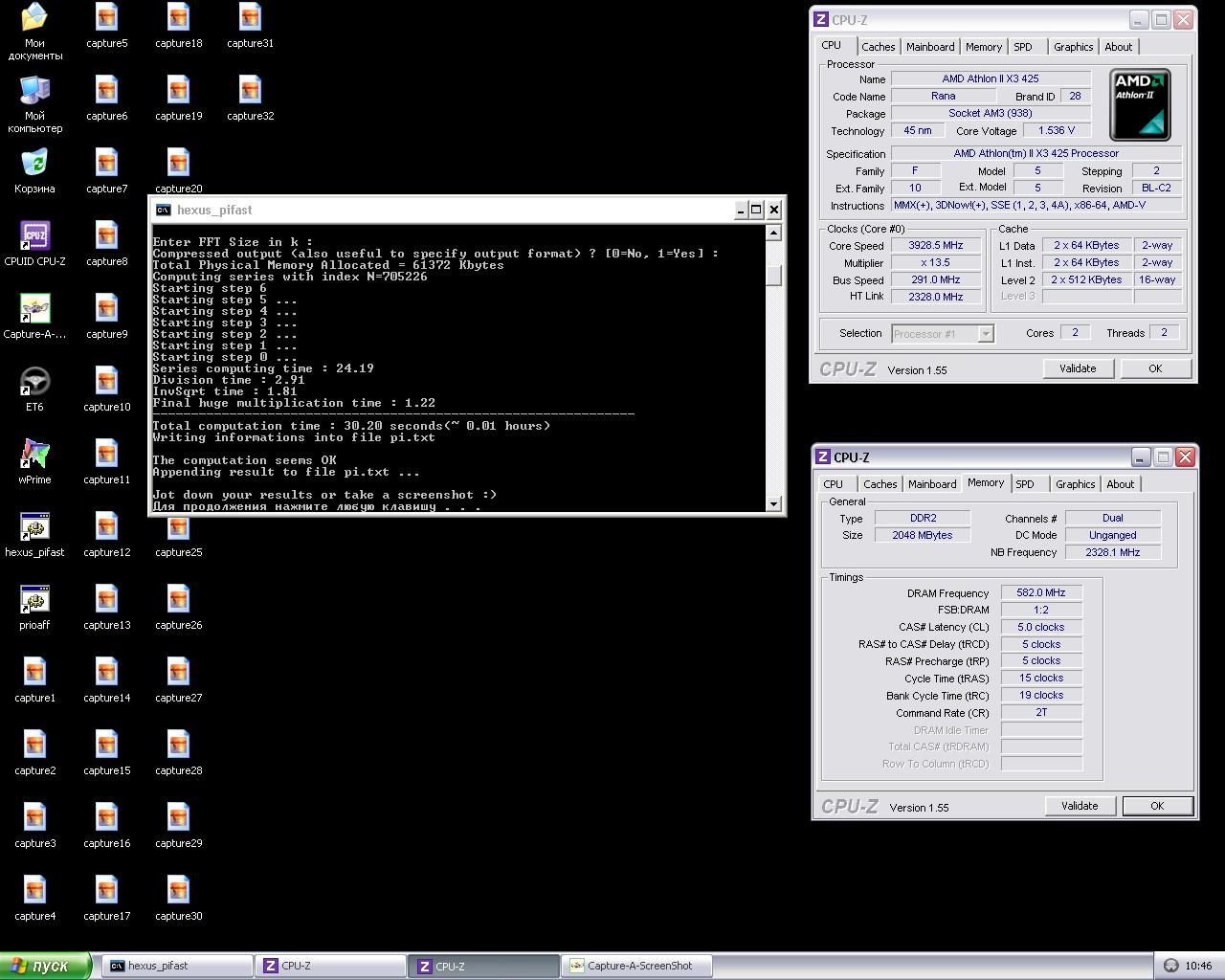1225x980 pixels.
Task: Click the hexus_pifast console title bar icon
Action: coord(164,210)
